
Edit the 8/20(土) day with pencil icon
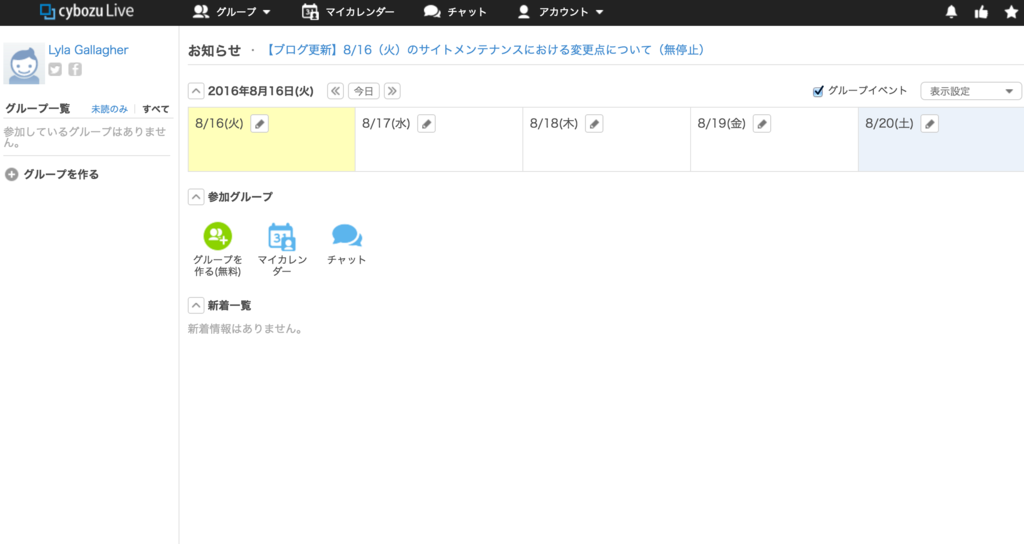click(x=930, y=124)
